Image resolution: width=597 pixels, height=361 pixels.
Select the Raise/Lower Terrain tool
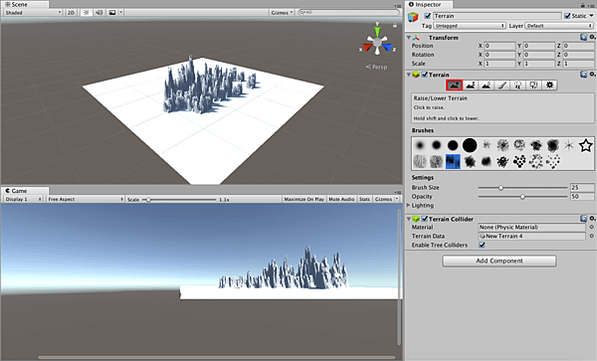click(454, 85)
